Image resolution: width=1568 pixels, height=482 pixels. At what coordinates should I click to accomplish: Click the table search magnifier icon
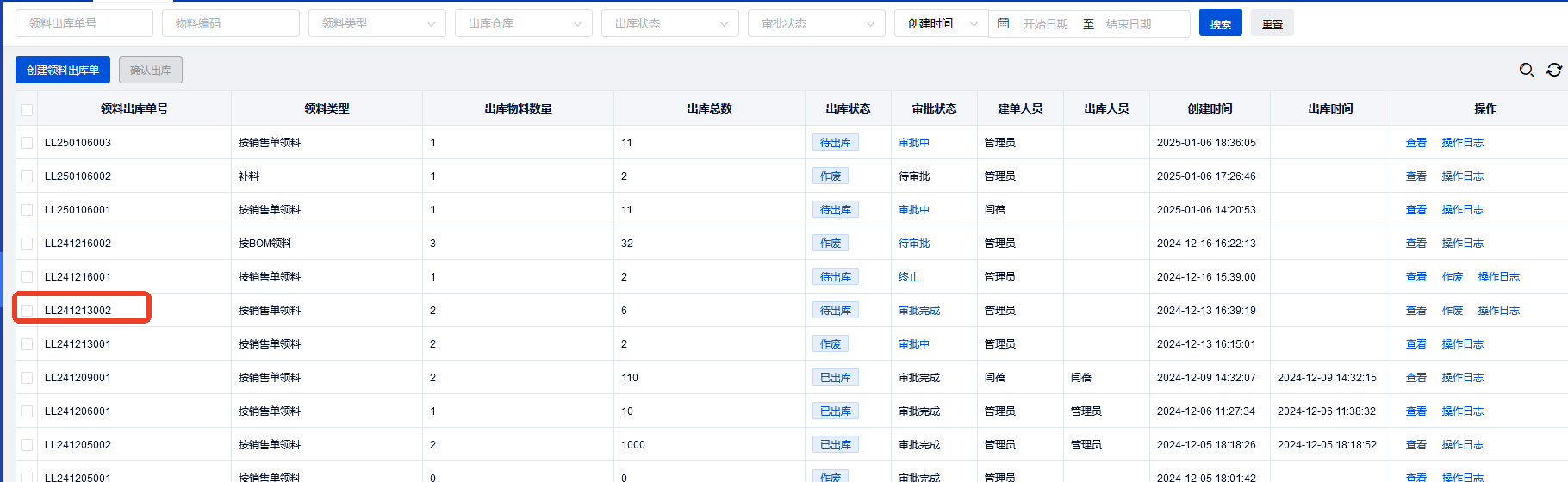pyautogui.click(x=1526, y=70)
